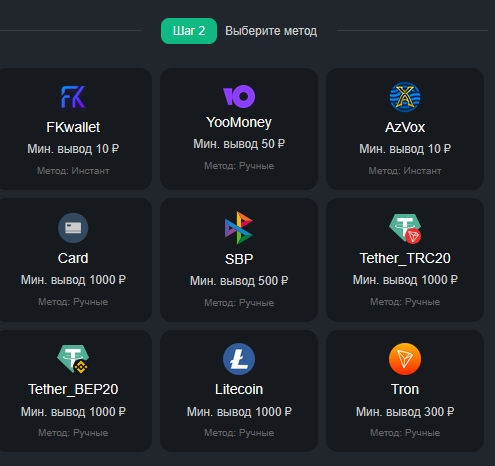Viewport: 495px width, 466px height.
Task: Select the Tether_BEP20 method title
Action: click(x=73, y=389)
